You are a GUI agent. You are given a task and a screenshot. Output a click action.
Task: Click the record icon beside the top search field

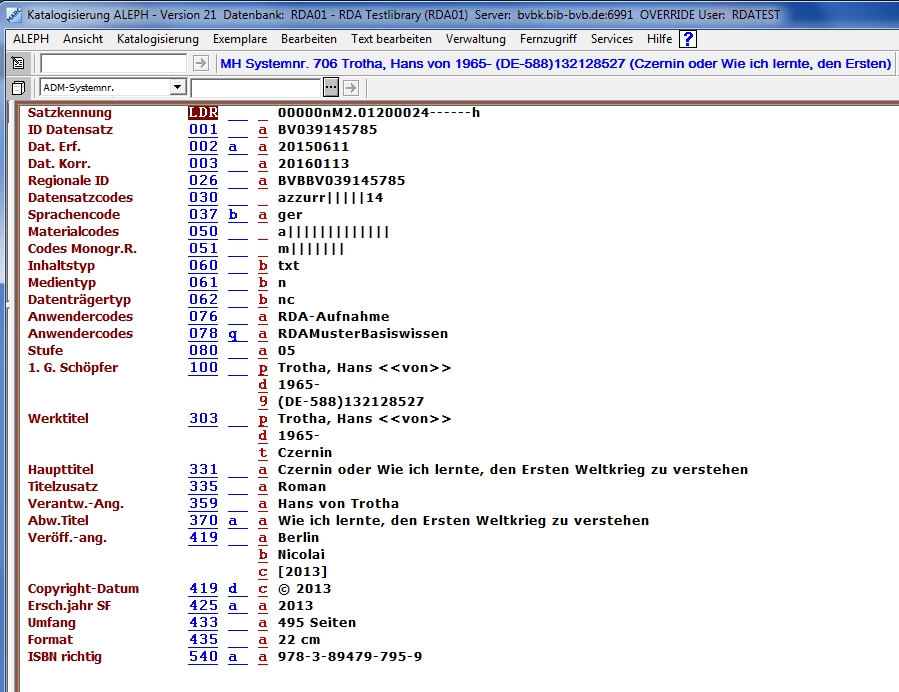point(17,63)
